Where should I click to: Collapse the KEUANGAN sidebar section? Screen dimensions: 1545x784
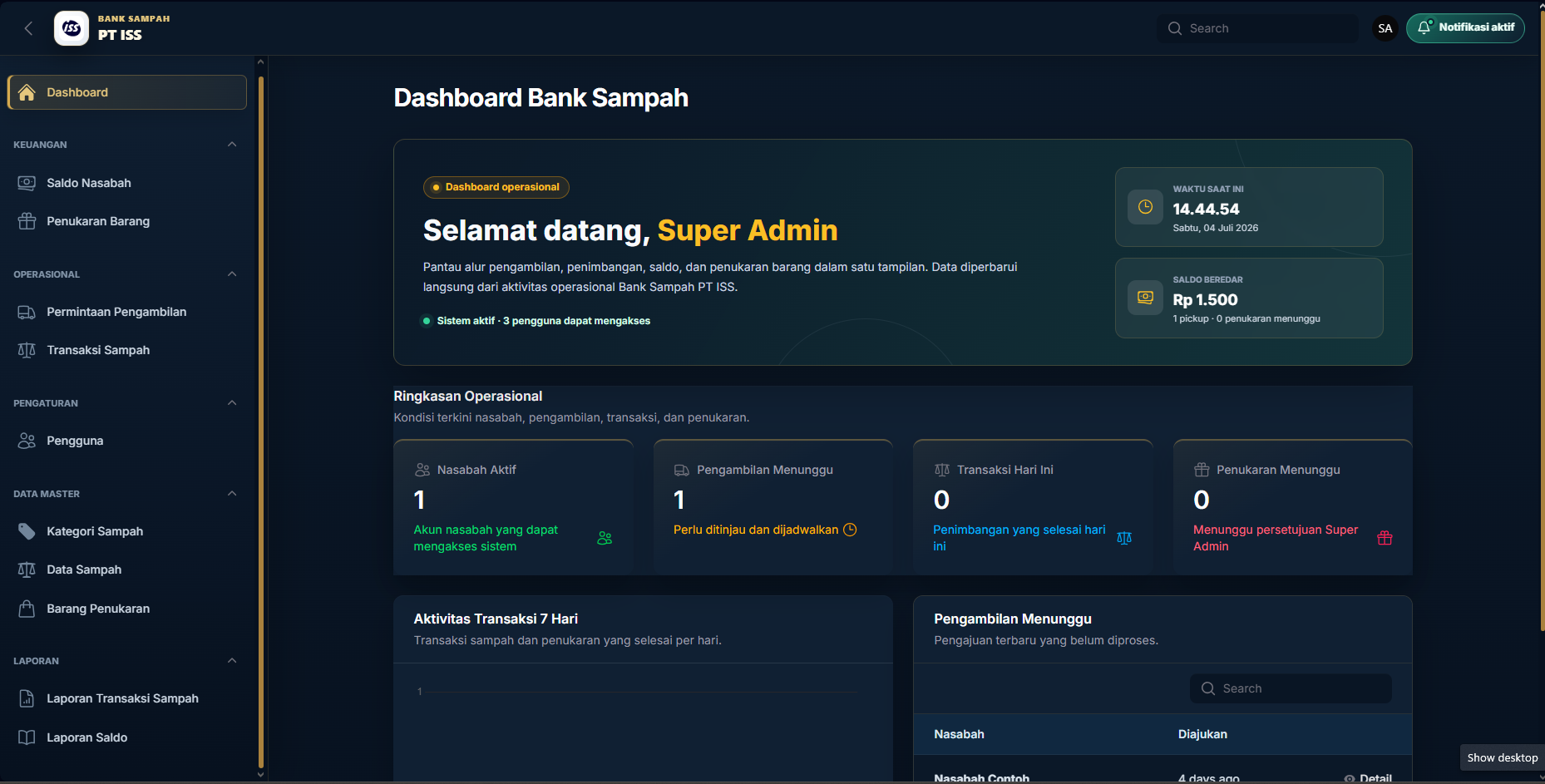(232, 145)
